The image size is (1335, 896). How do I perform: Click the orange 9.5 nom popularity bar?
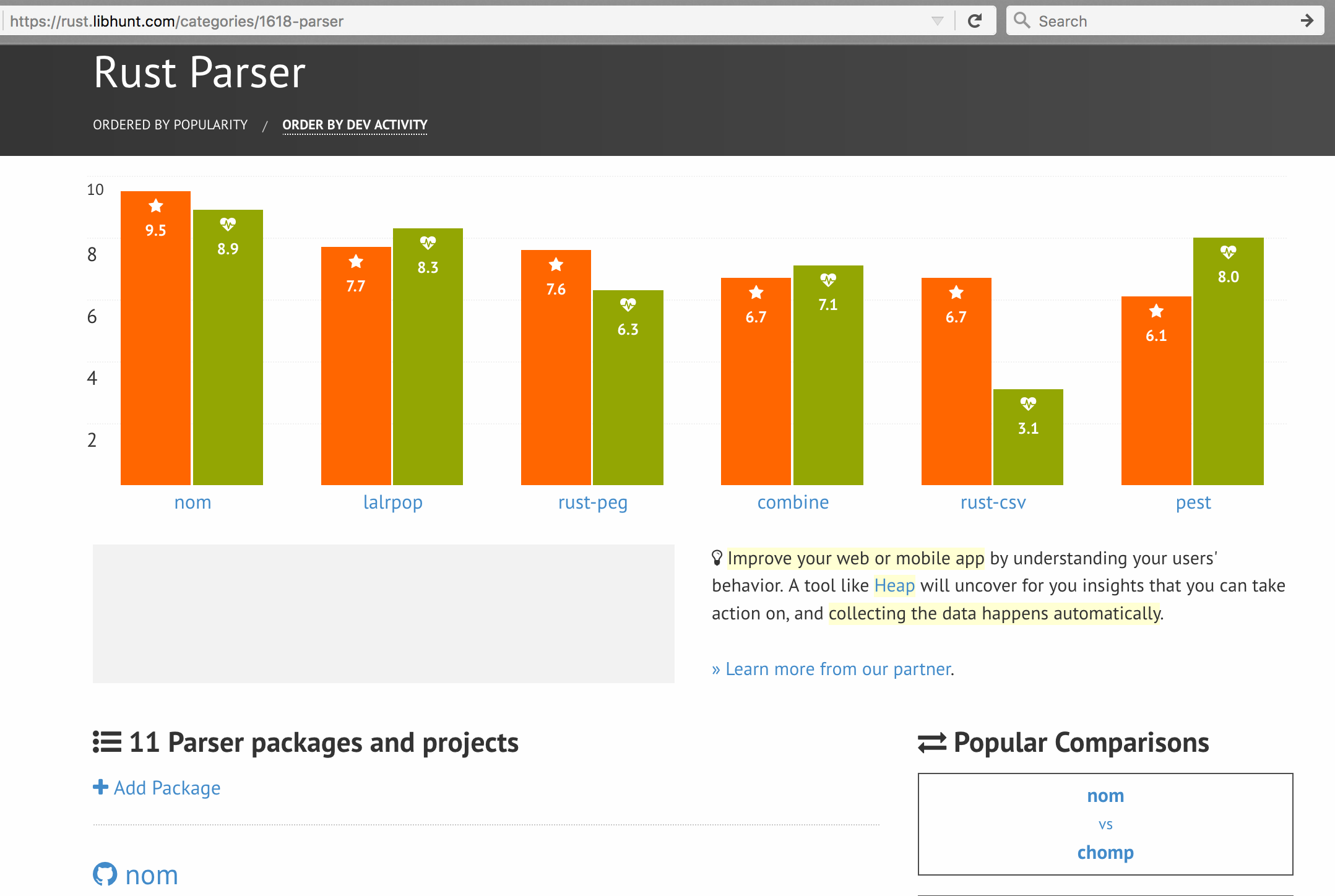(x=155, y=338)
